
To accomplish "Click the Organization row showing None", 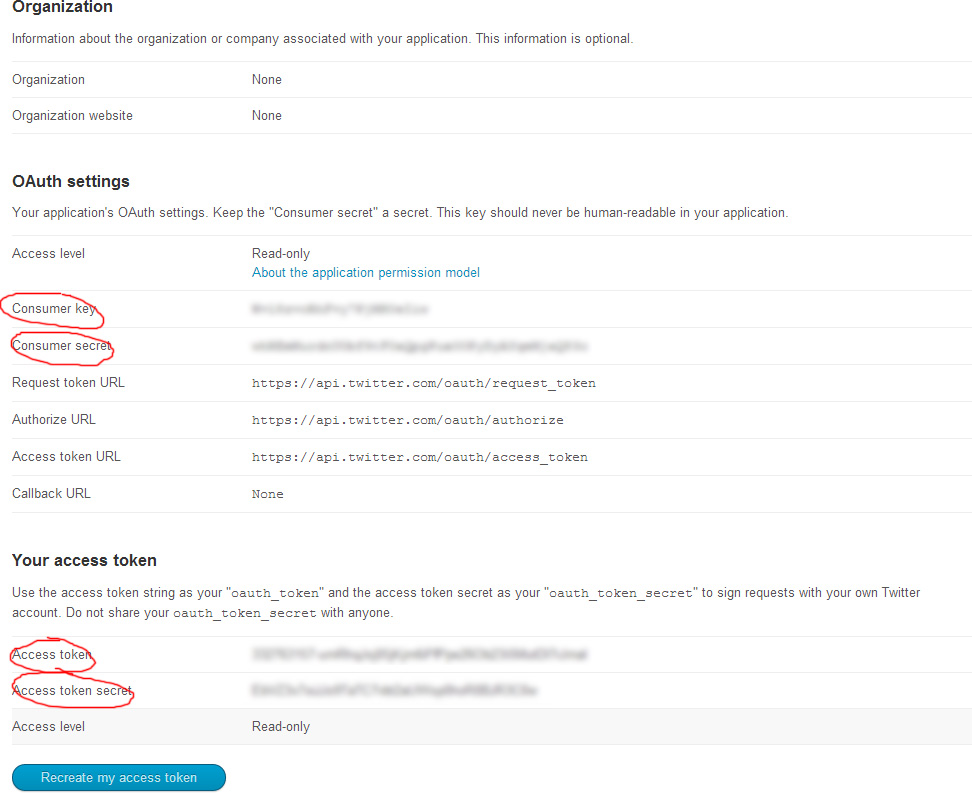I will coord(266,79).
